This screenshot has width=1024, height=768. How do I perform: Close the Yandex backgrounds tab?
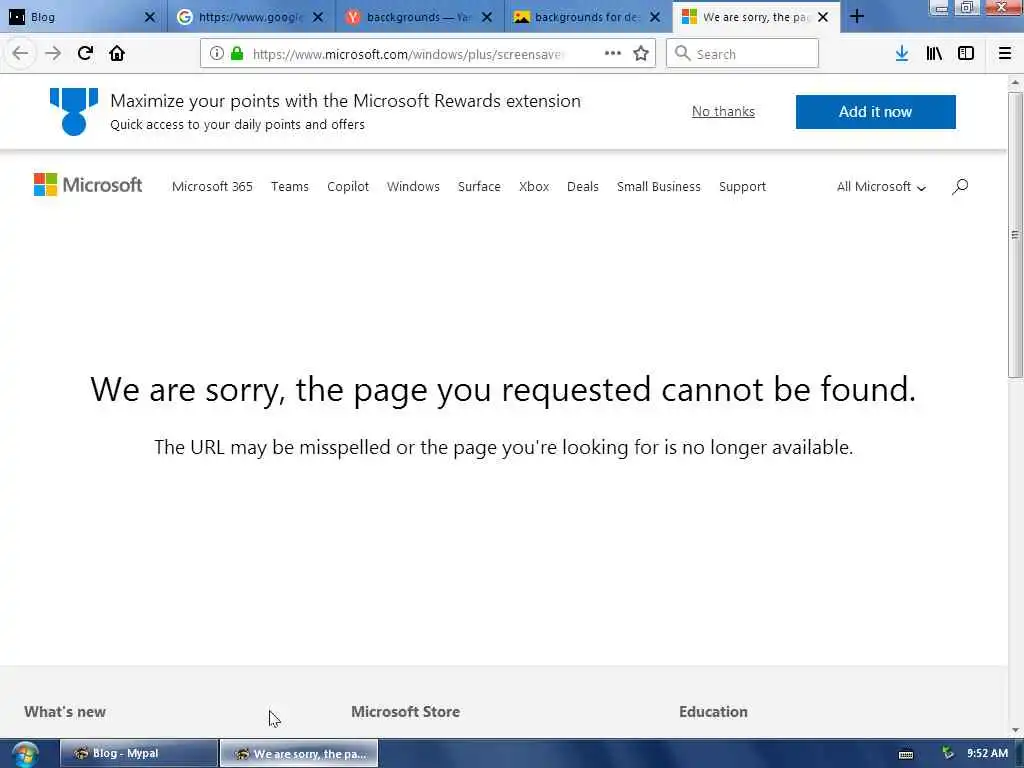(487, 17)
